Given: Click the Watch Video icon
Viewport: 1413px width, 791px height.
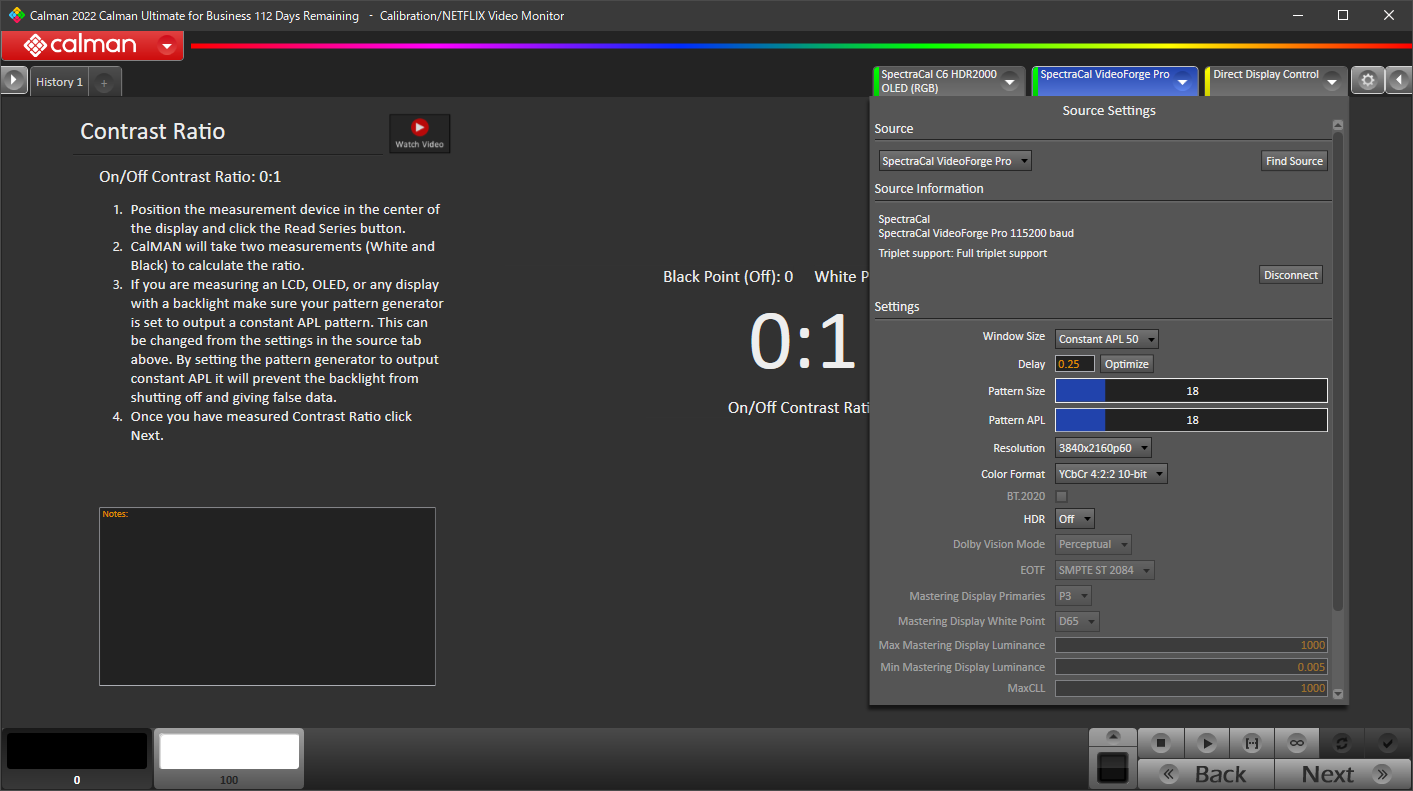Looking at the screenshot, I should pyautogui.click(x=420, y=133).
